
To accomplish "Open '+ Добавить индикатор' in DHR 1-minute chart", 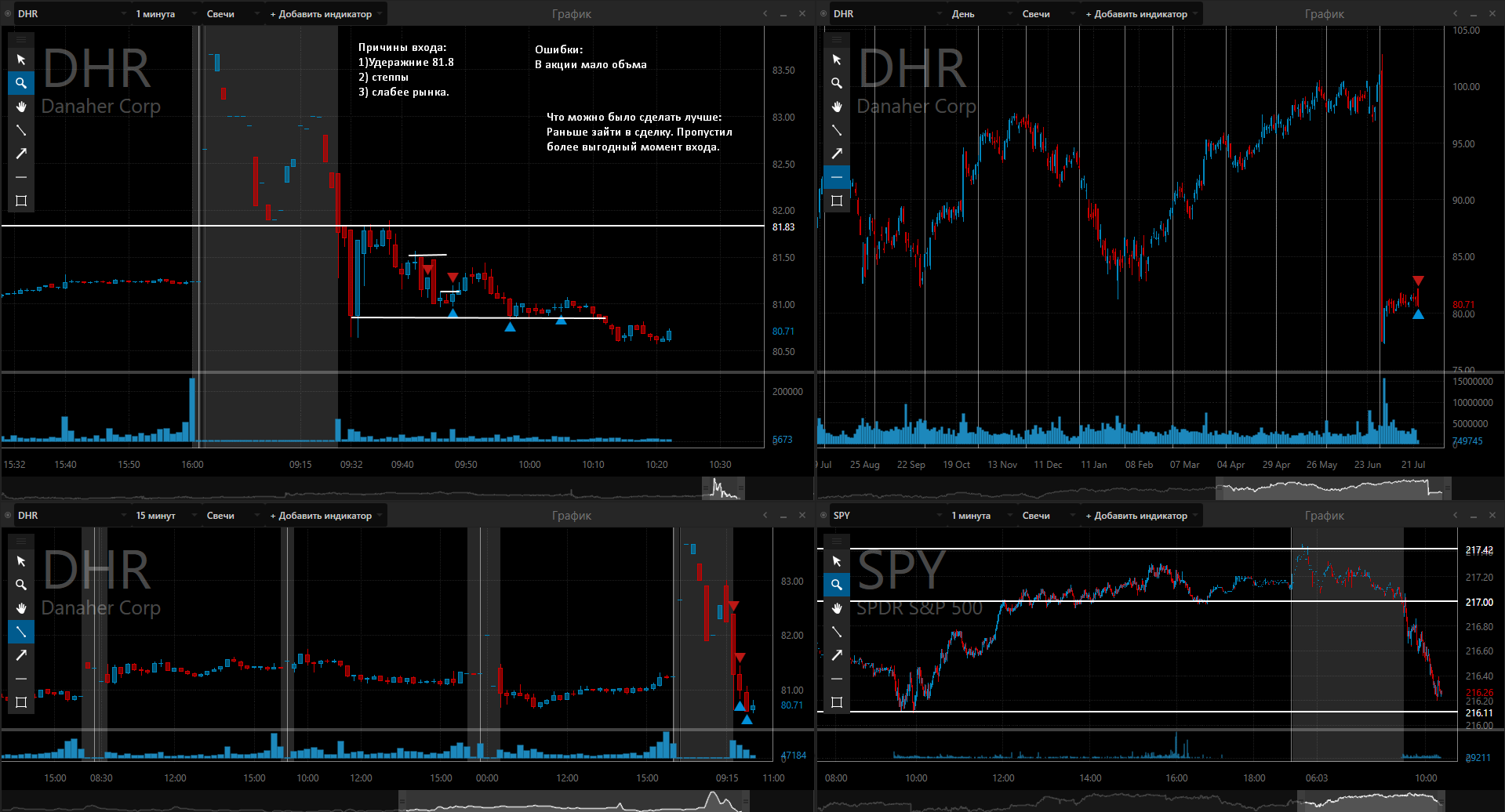I will pyautogui.click(x=325, y=13).
